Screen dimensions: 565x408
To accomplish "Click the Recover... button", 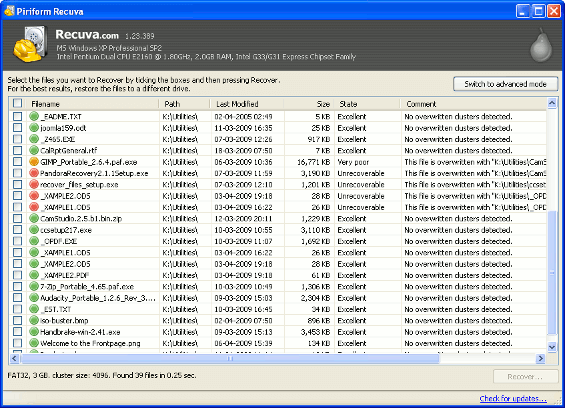I will click(x=525, y=377).
